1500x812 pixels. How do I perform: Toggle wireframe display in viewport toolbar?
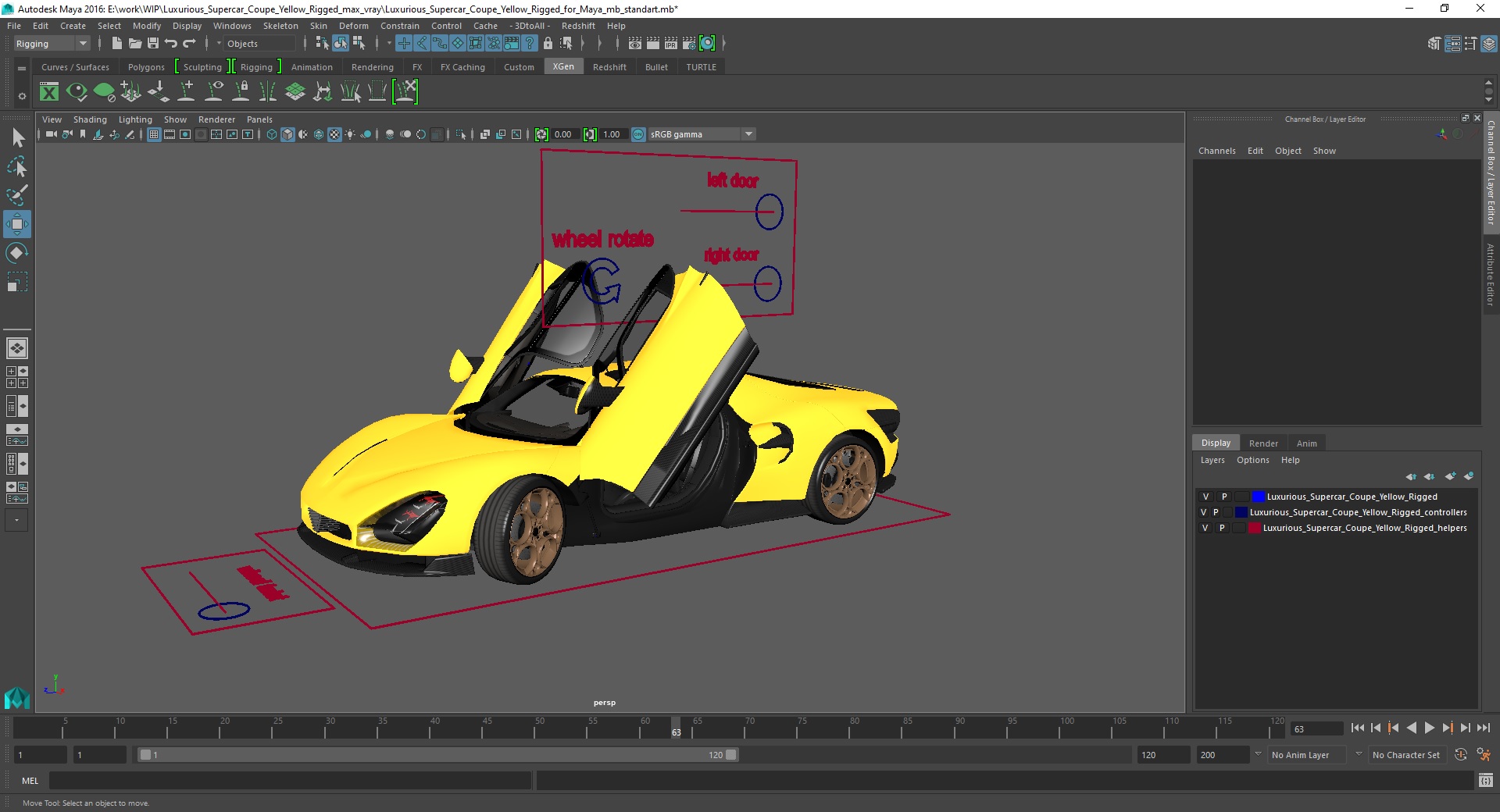point(272,134)
